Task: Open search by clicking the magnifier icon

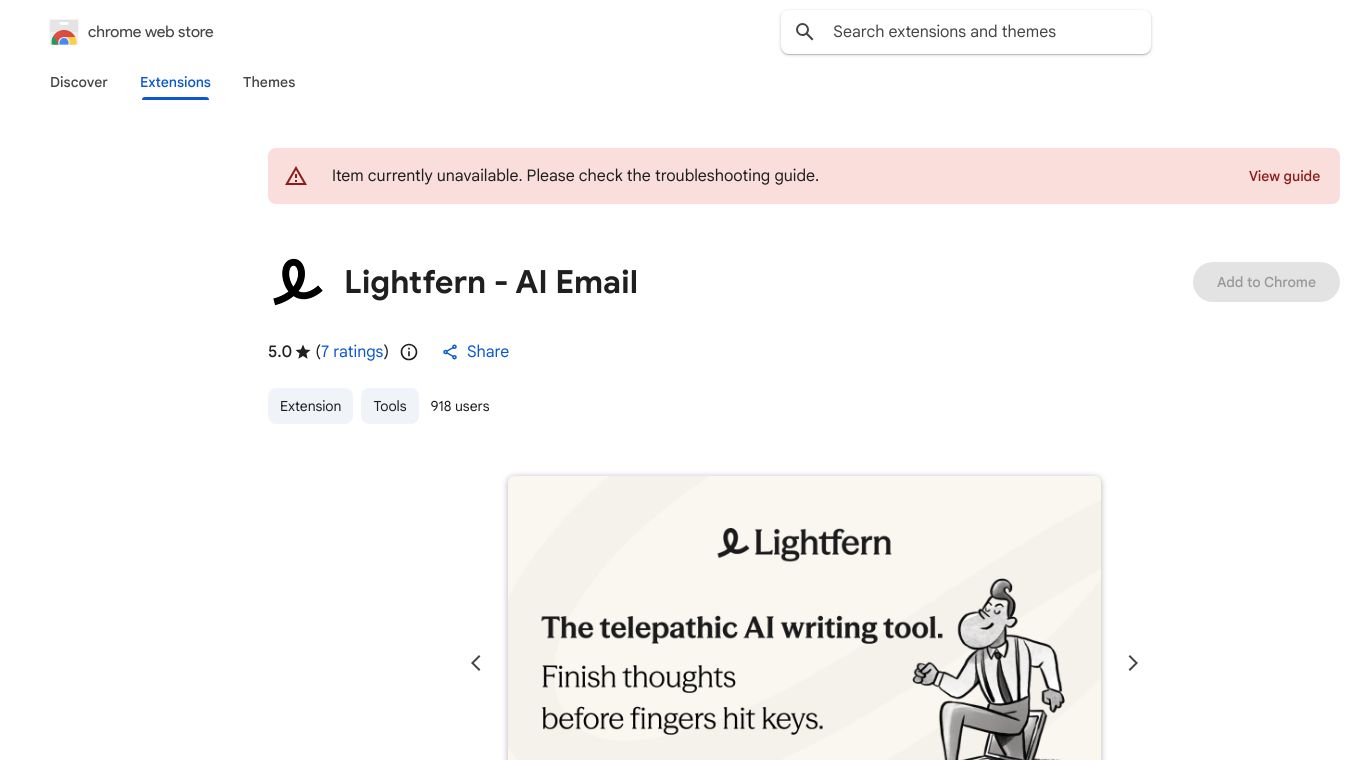Action: (805, 31)
